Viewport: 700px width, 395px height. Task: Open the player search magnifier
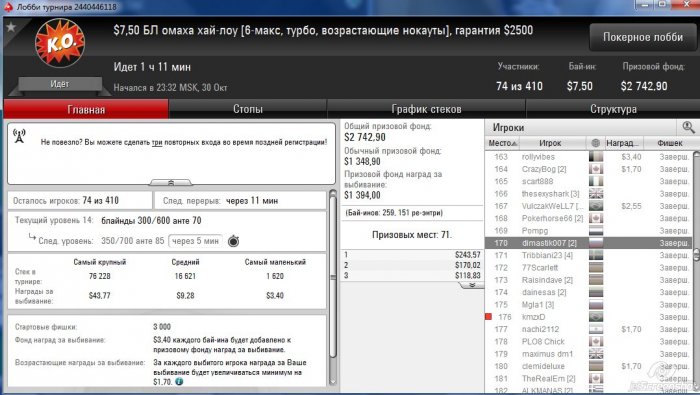pyautogui.click(x=688, y=128)
